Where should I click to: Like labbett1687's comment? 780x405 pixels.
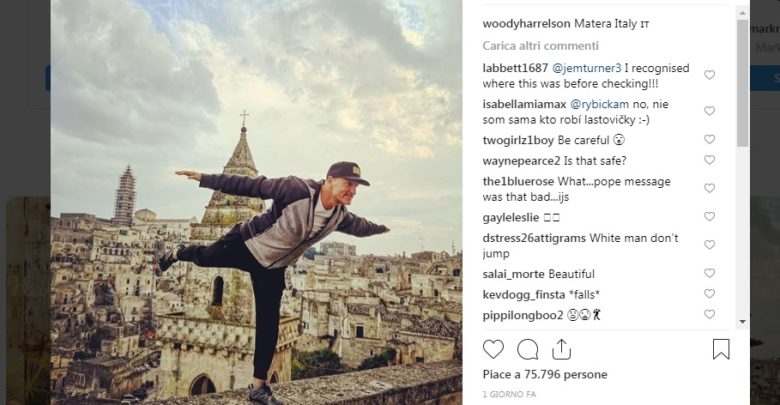pos(709,75)
